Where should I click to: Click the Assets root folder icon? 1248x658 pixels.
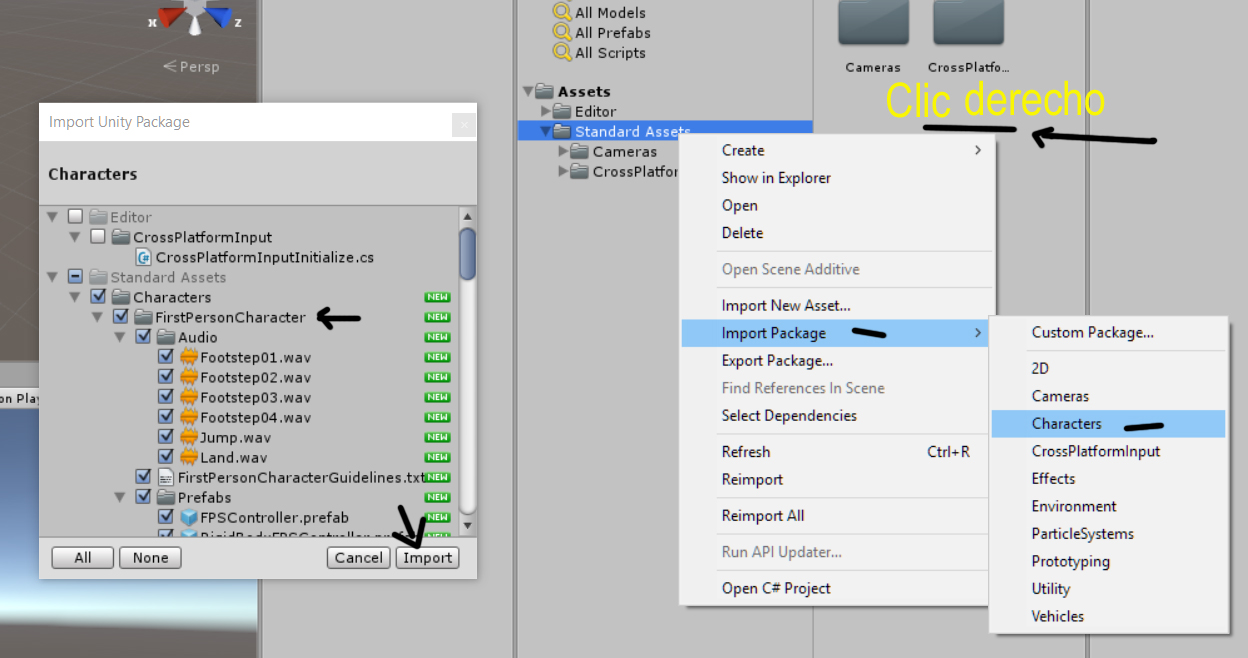545,91
